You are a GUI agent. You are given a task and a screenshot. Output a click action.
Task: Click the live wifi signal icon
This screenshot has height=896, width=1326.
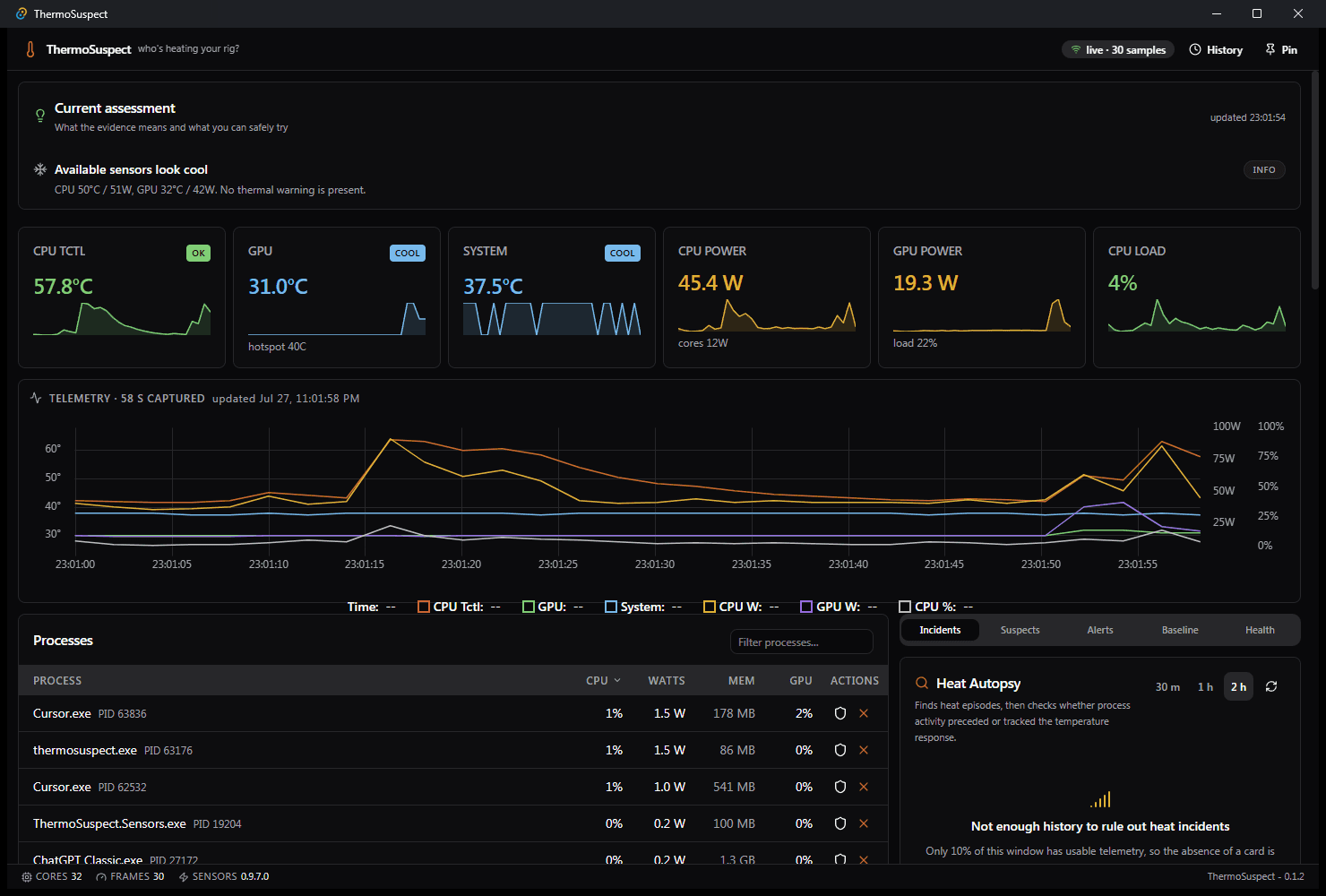(x=1076, y=50)
